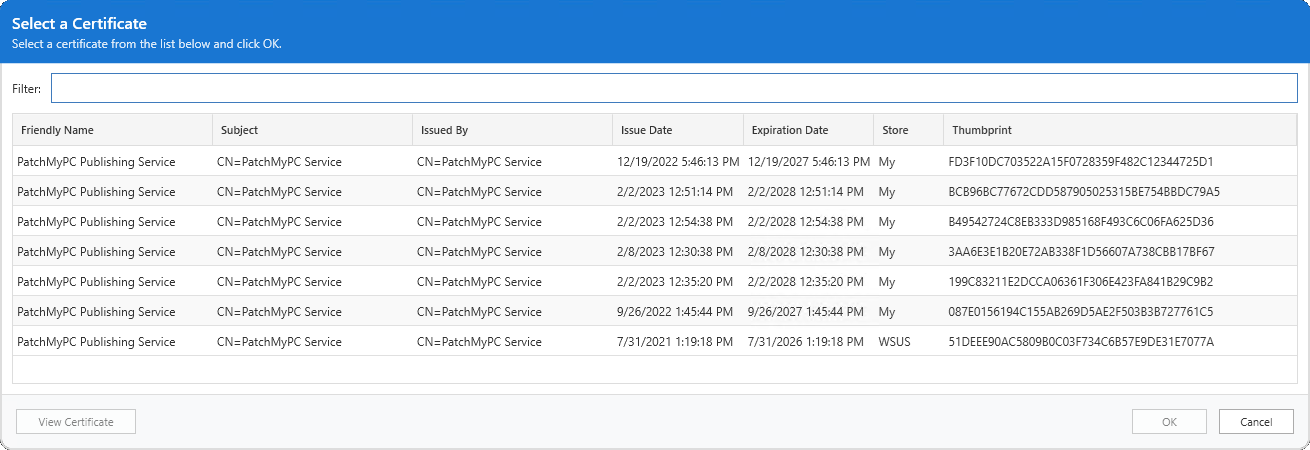Select thumbprint BCB96BC77672CDD587905025315BE754BBDC79A5
This screenshot has height=450, width=1310.
tap(1084, 192)
